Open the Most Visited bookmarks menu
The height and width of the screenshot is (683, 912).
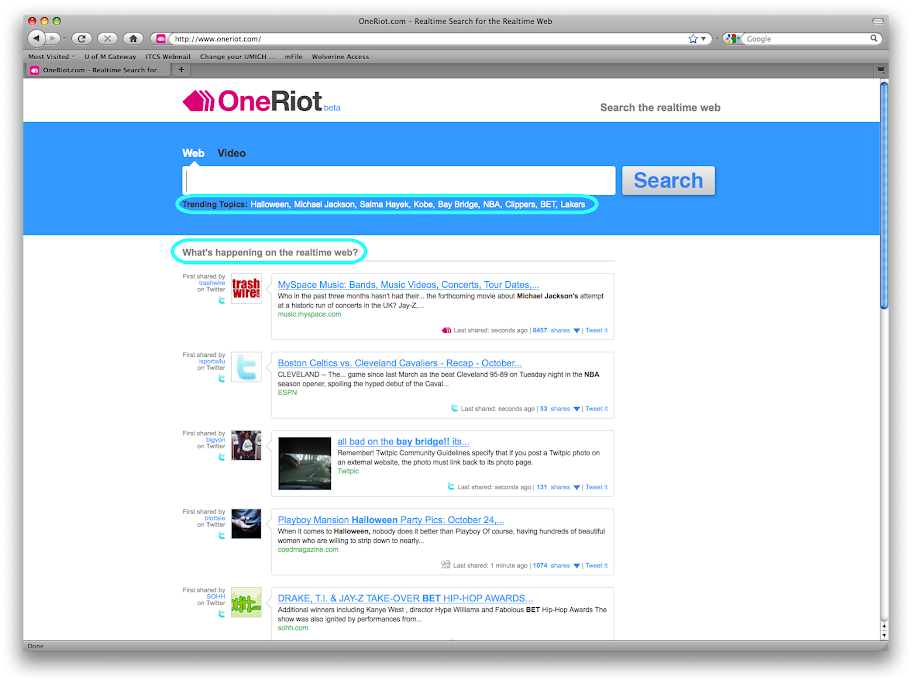point(51,56)
